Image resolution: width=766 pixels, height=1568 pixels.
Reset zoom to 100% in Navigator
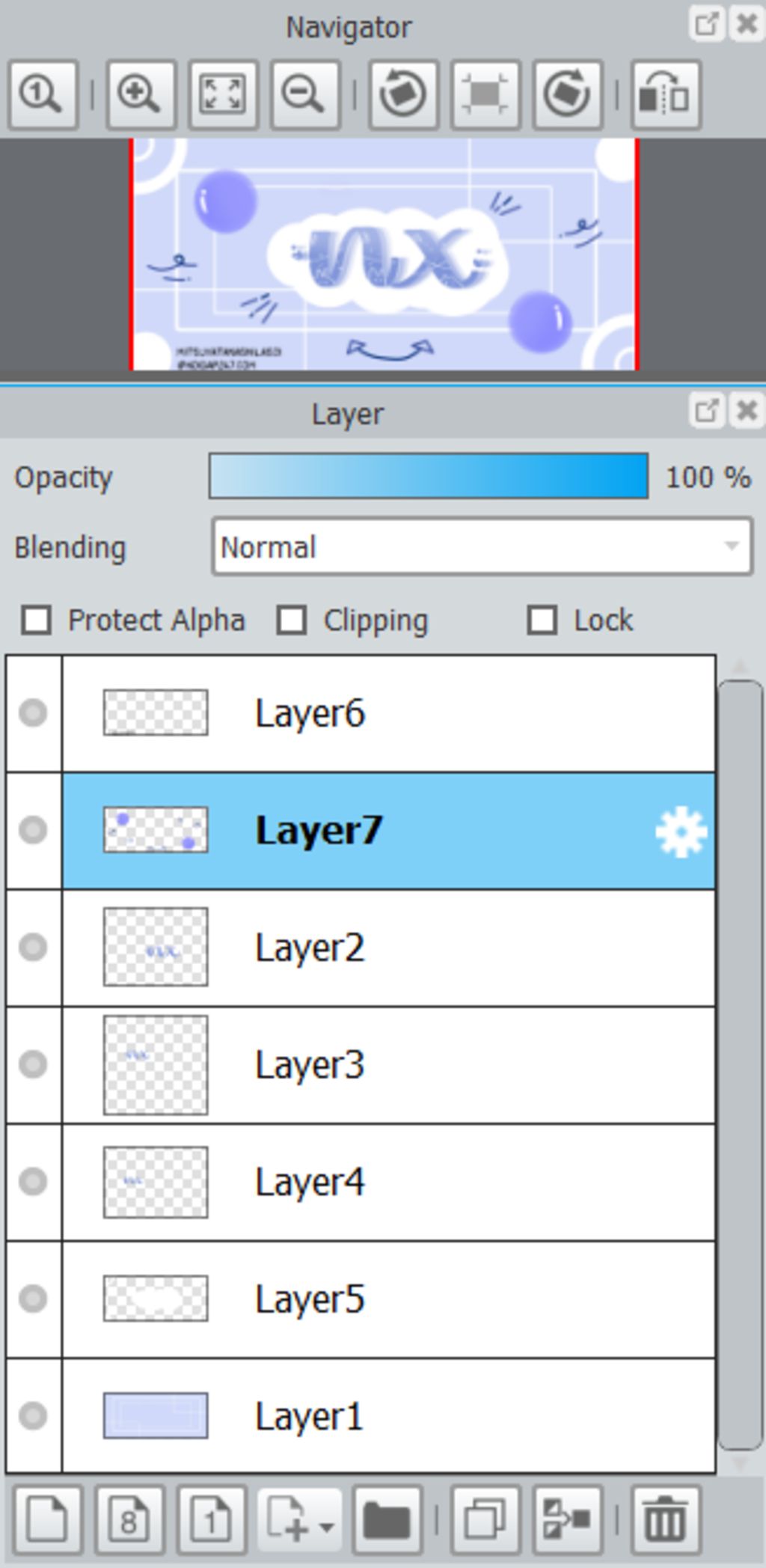pyautogui.click(x=42, y=94)
